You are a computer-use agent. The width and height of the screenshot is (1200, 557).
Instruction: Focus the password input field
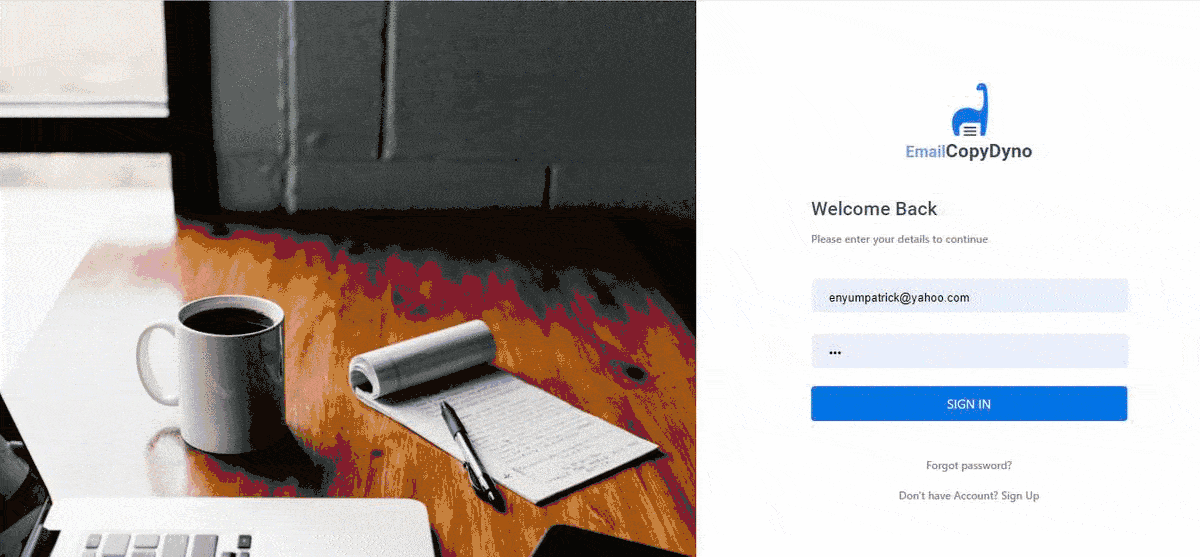[x=969, y=351]
